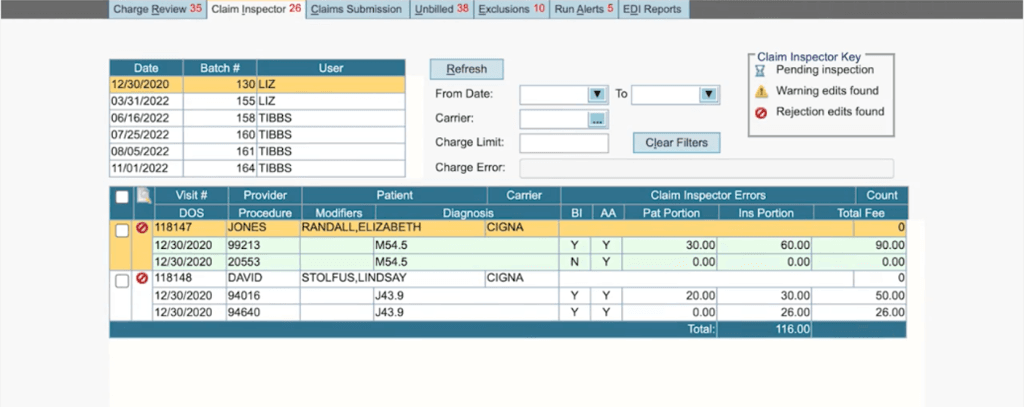1024x407 pixels.
Task: Click the magnifier icon in the table header
Action: pyautogui.click(x=144, y=195)
